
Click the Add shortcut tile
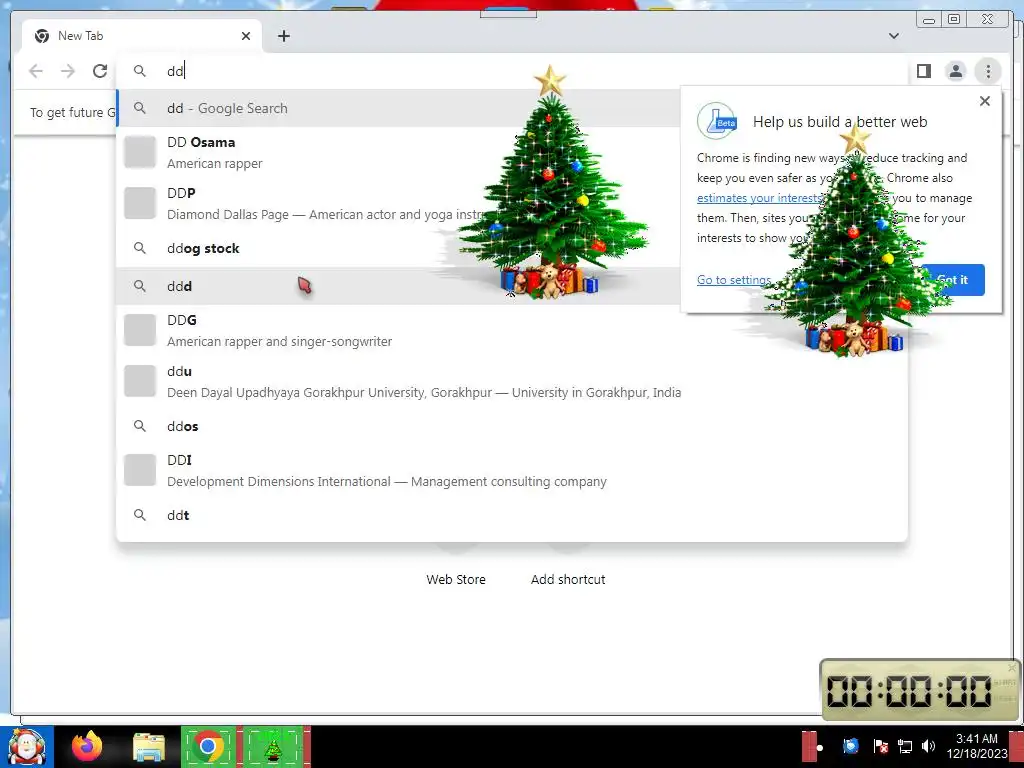[x=568, y=579]
